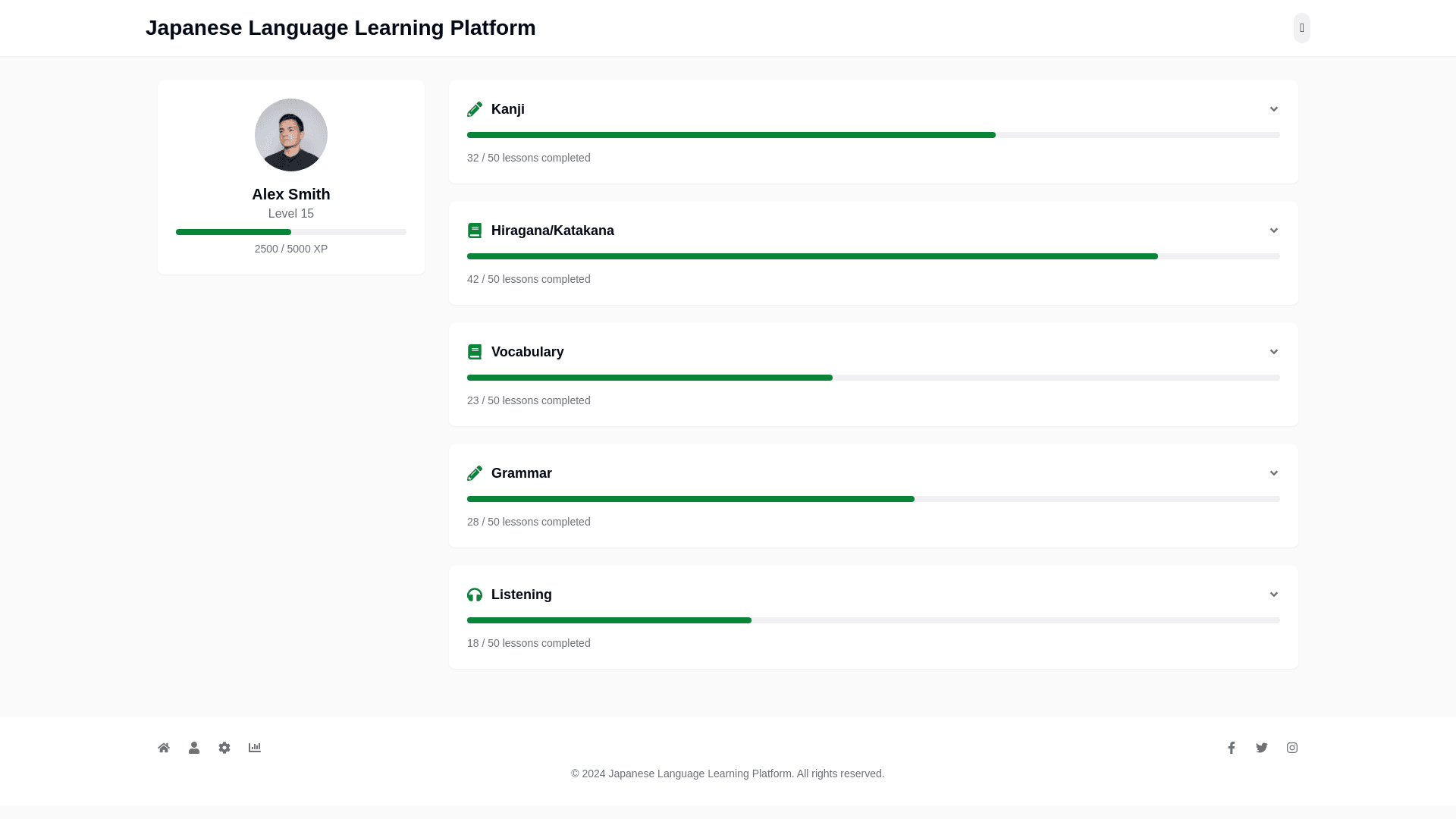Open settings gear icon in footer
Screen dimensions: 1456x819
click(224, 748)
